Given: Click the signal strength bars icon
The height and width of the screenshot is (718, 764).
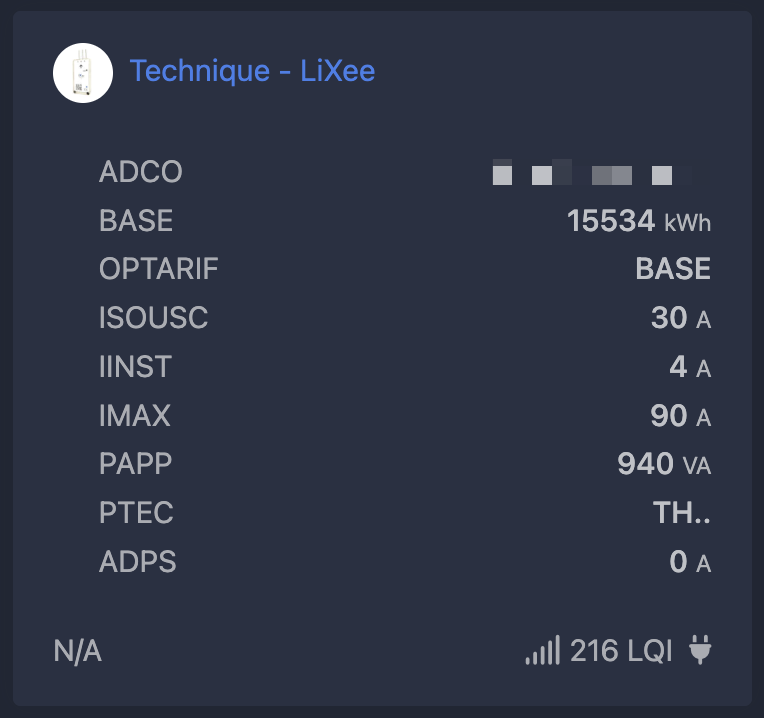Looking at the screenshot, I should [x=543, y=652].
